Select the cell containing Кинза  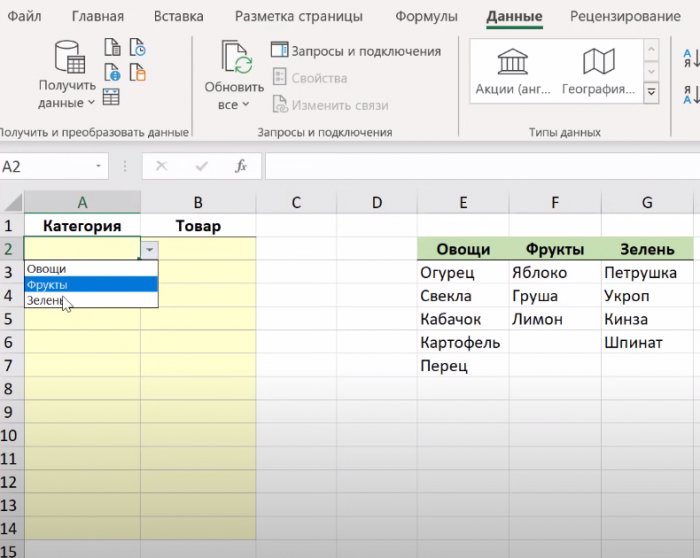(x=647, y=319)
